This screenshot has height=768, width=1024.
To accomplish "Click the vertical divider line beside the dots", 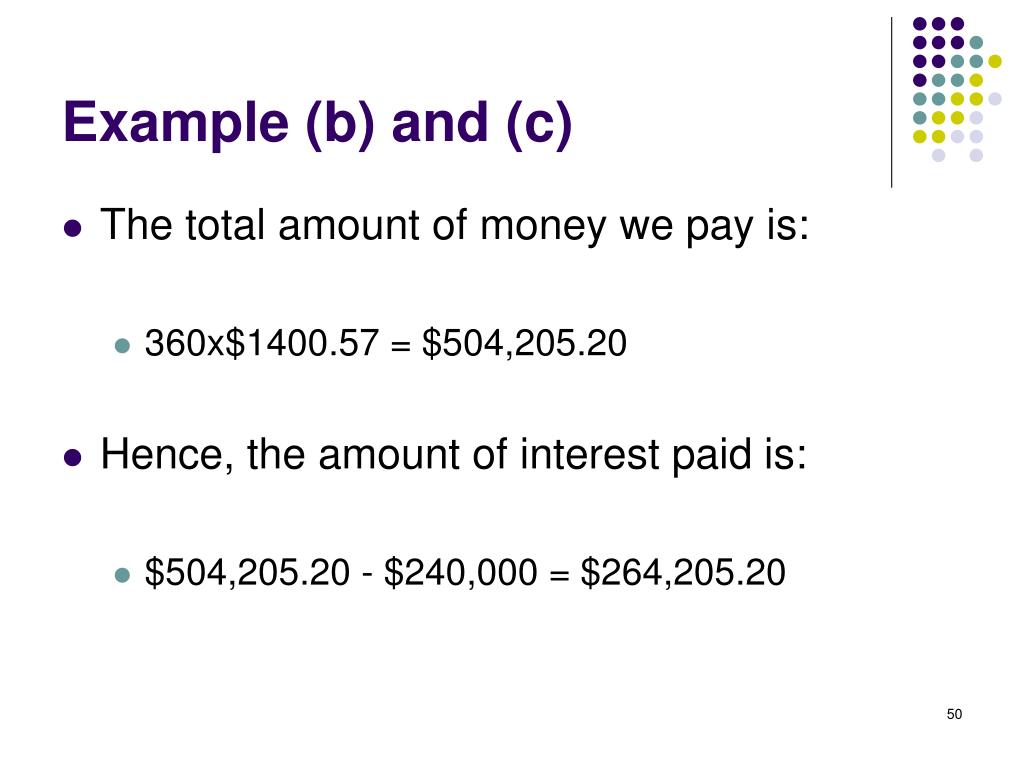I will pos(891,102).
